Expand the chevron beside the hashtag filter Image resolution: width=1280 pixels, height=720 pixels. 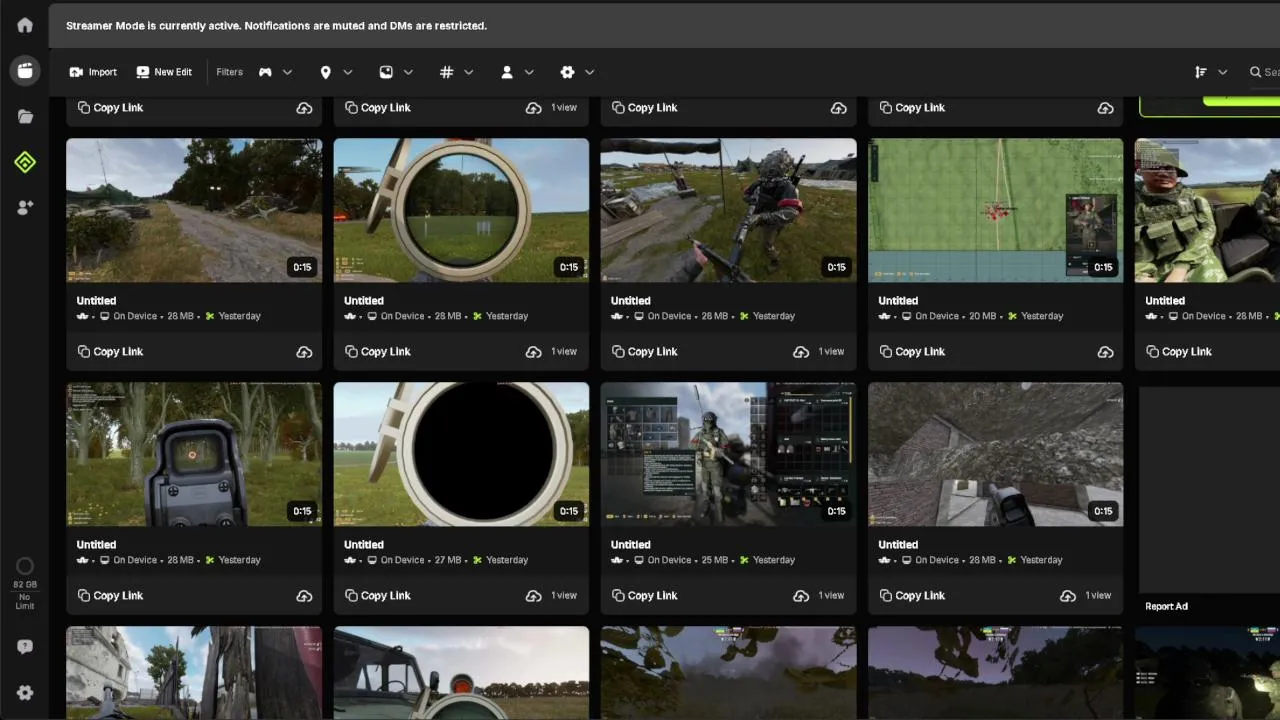click(x=468, y=72)
